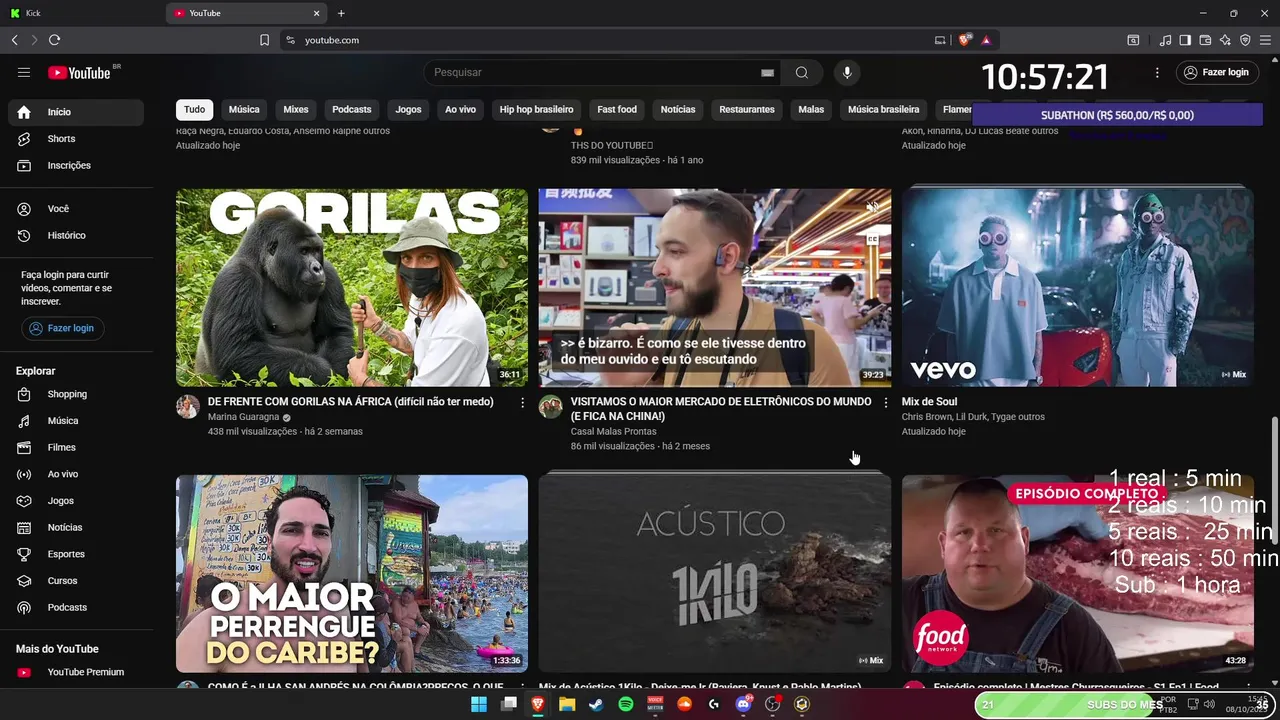Open the Mix de Soul vevo thumbnail

point(1078,287)
